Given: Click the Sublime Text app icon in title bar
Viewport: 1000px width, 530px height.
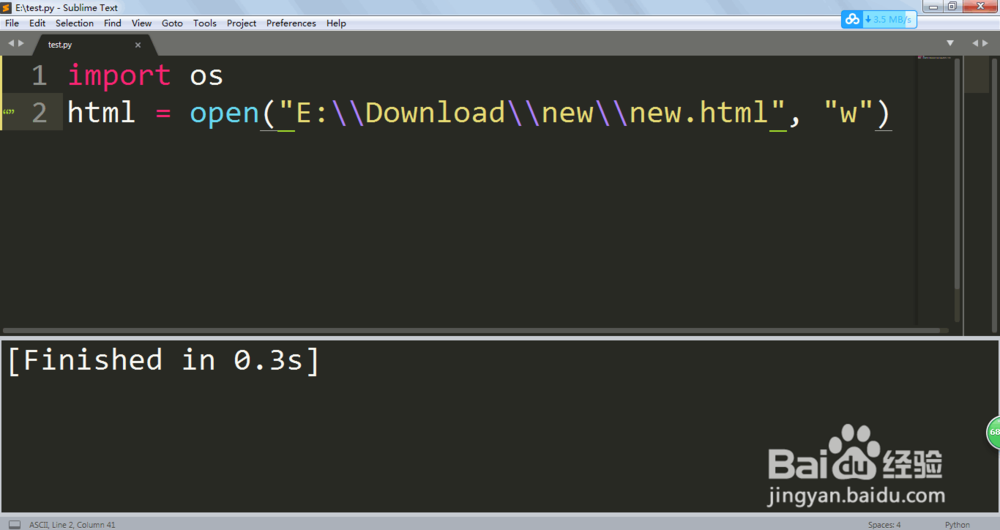Looking at the screenshot, I should [x=6, y=8].
